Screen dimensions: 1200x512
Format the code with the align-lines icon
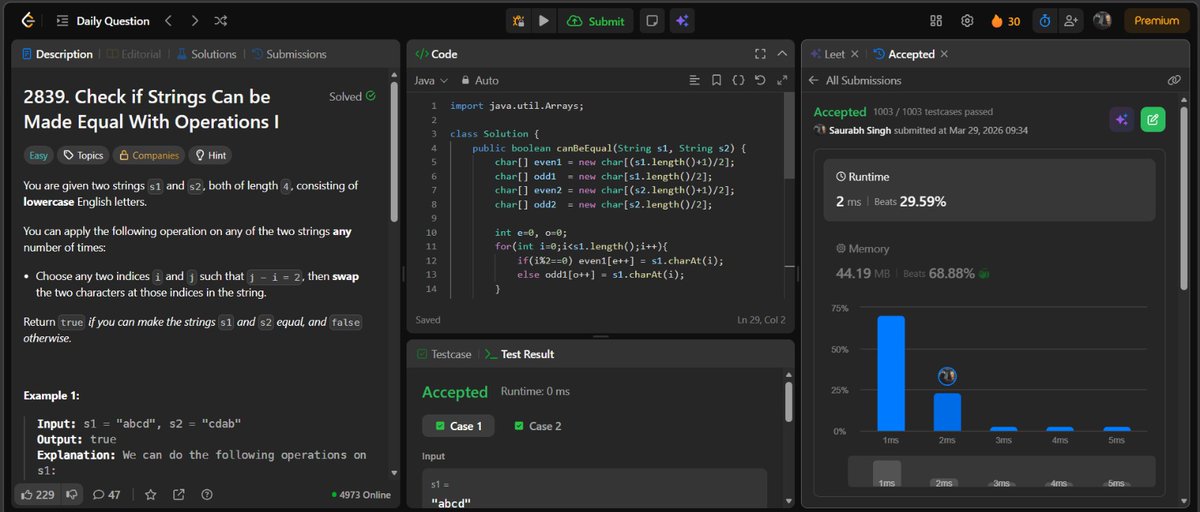coord(695,80)
